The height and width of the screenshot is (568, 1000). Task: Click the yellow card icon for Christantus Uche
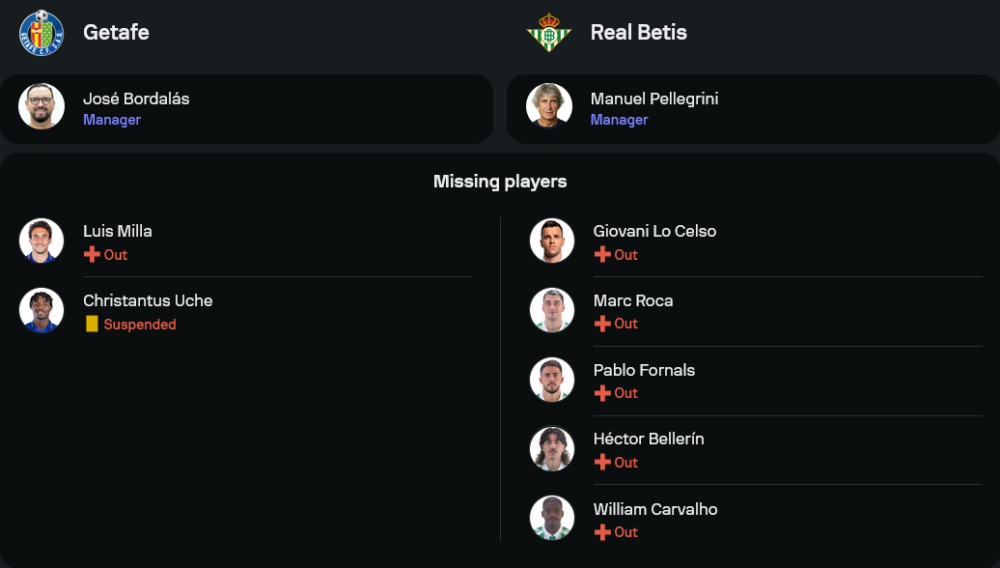click(x=92, y=324)
